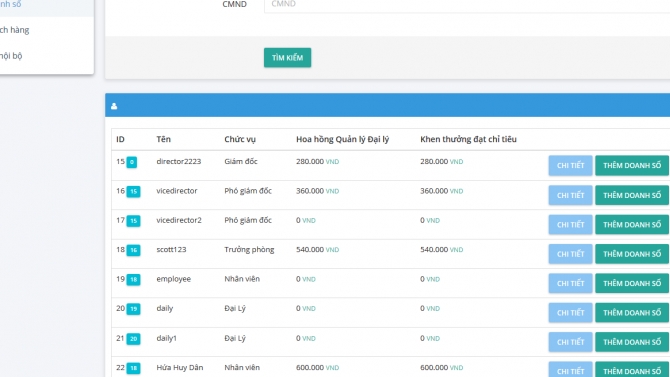The width and height of the screenshot is (670, 377).
Task: Click badge 19 beside ID 20
Action: click(x=133, y=309)
